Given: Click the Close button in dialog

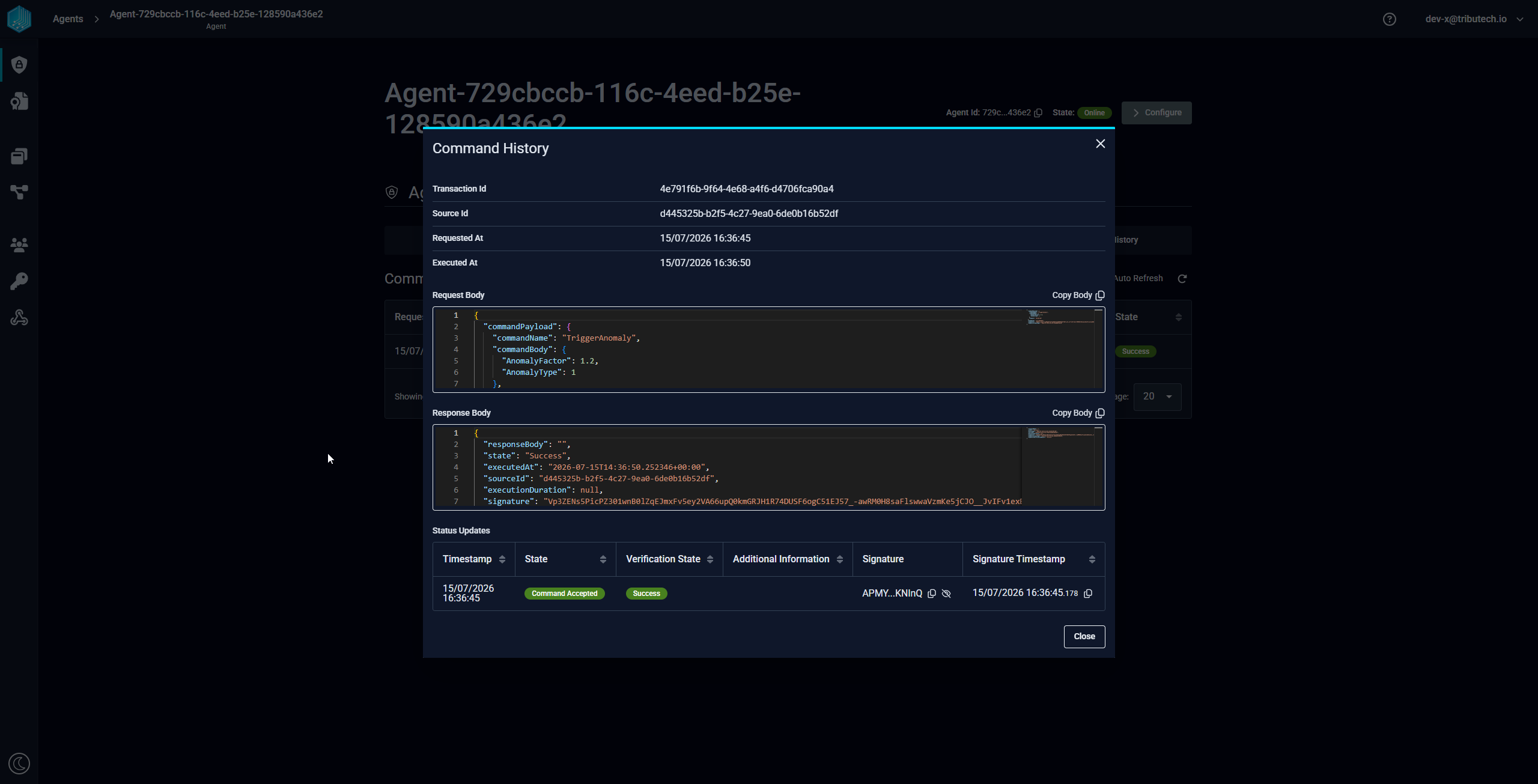Looking at the screenshot, I should (x=1084, y=636).
